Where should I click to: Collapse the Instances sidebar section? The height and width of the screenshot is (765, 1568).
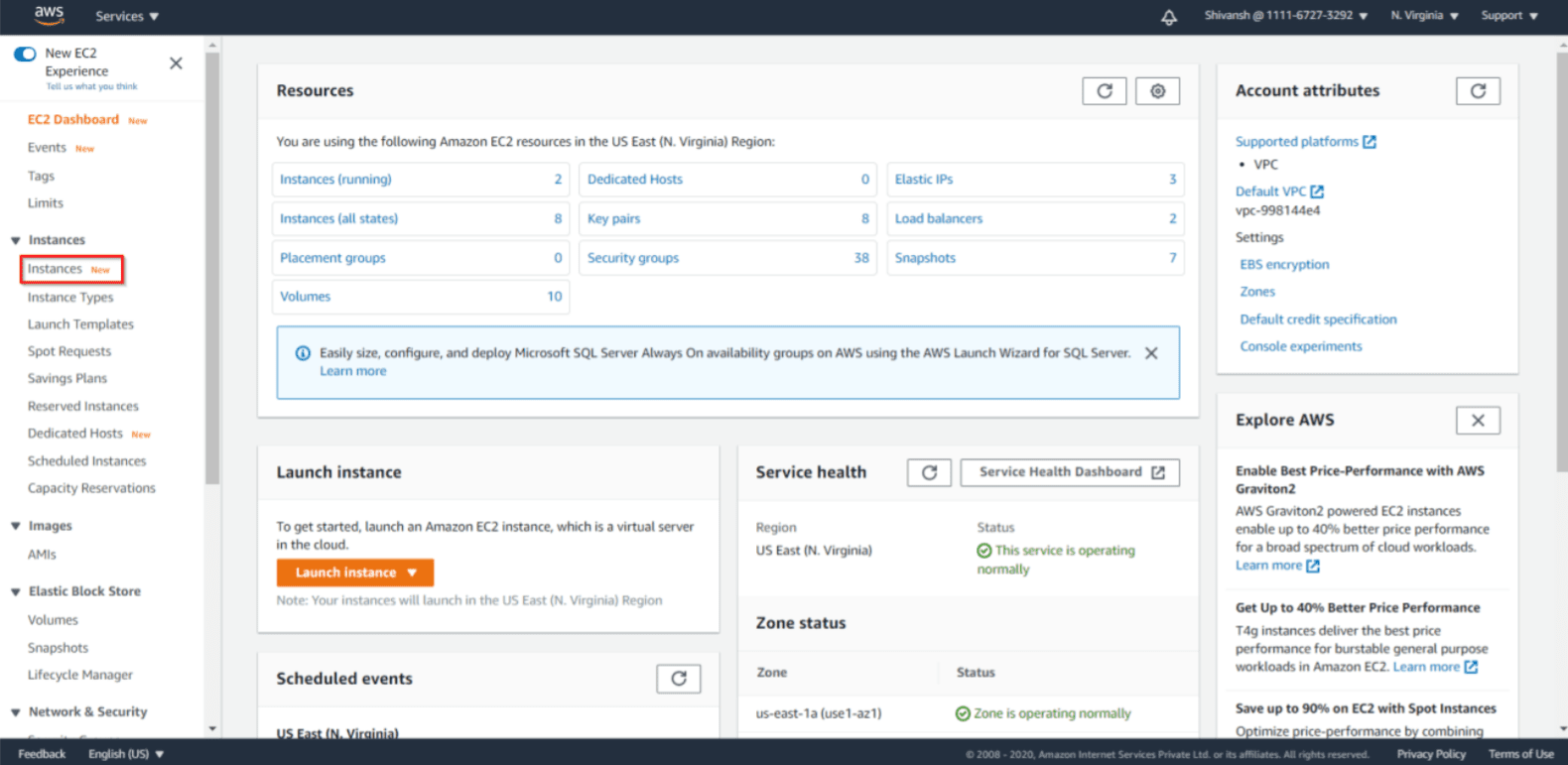tap(16, 240)
